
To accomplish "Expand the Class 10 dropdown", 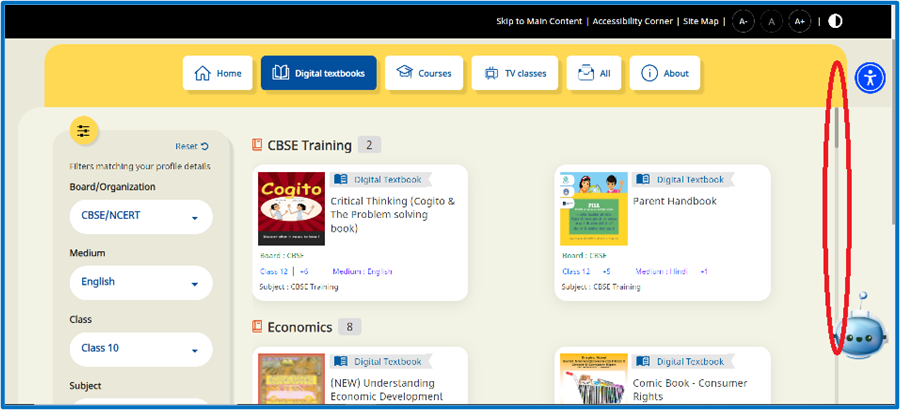I will [141, 349].
